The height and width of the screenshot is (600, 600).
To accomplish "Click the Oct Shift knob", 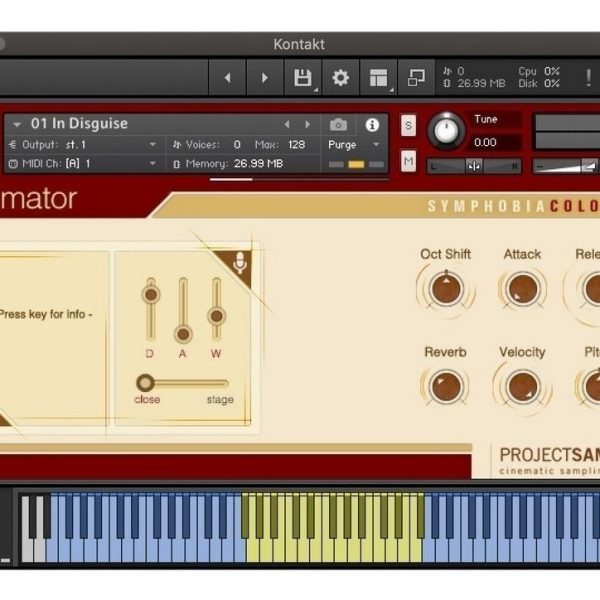I will tap(446, 289).
